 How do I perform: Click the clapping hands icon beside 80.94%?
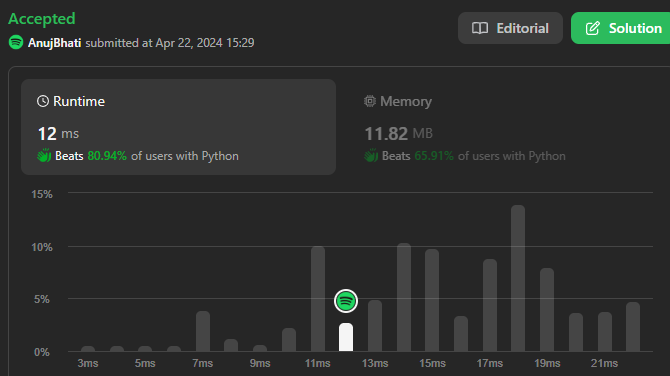[x=44, y=156]
